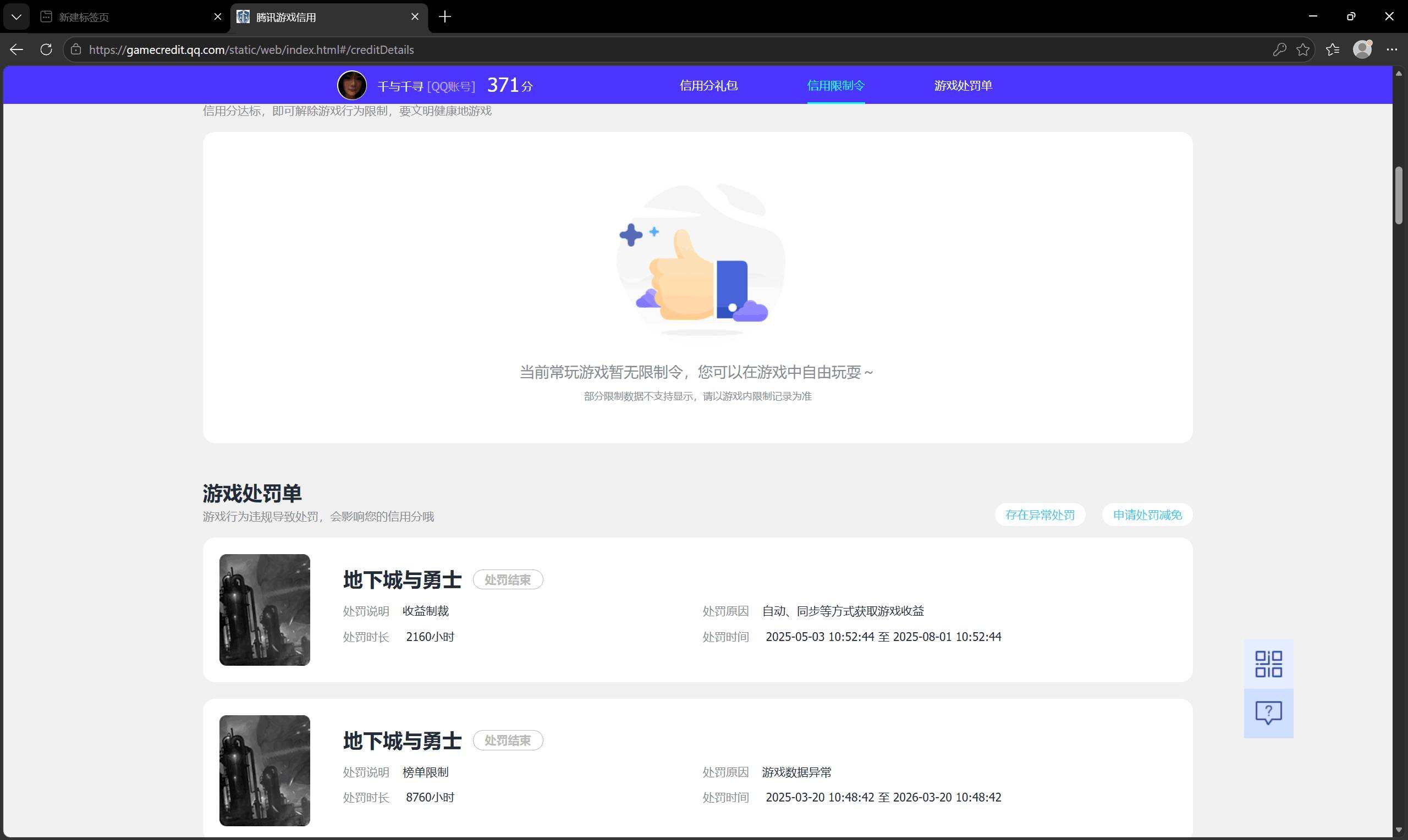Select text 游戏数据异常
Screen dimensions: 1408x840
click(x=796, y=772)
